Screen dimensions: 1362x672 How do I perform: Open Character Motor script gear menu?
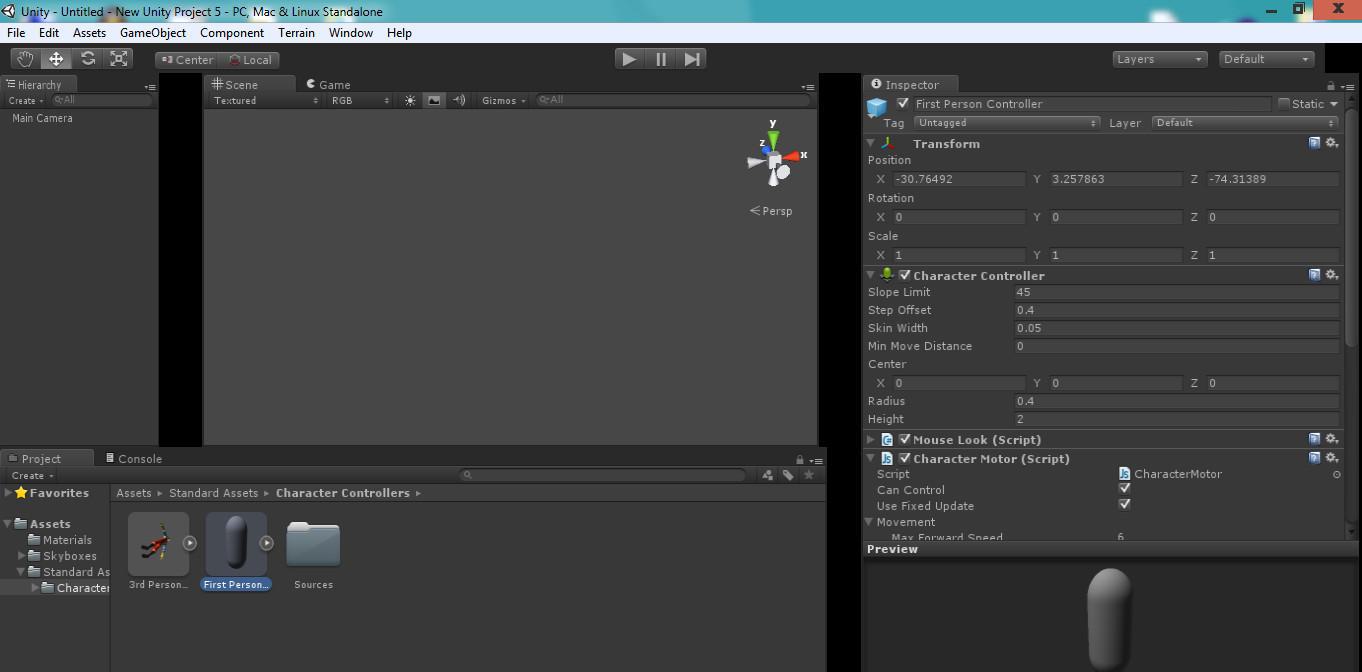coord(1332,458)
